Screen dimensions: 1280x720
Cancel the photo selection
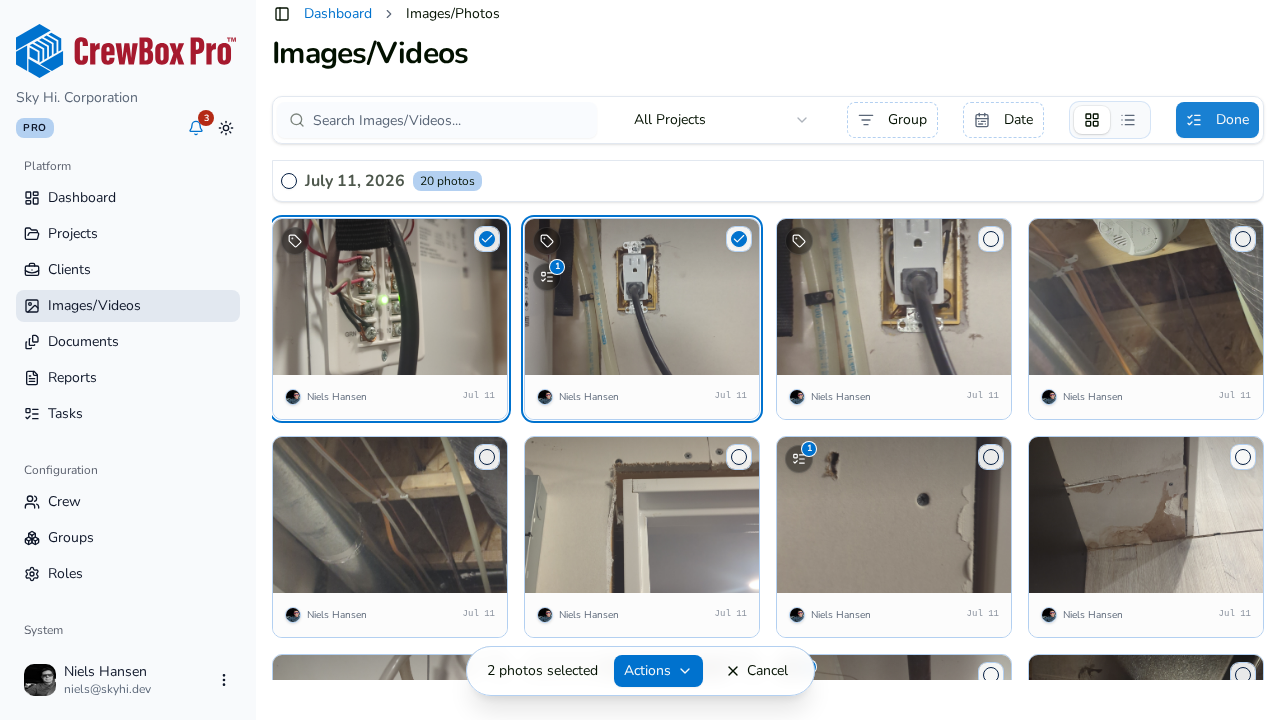(x=757, y=671)
